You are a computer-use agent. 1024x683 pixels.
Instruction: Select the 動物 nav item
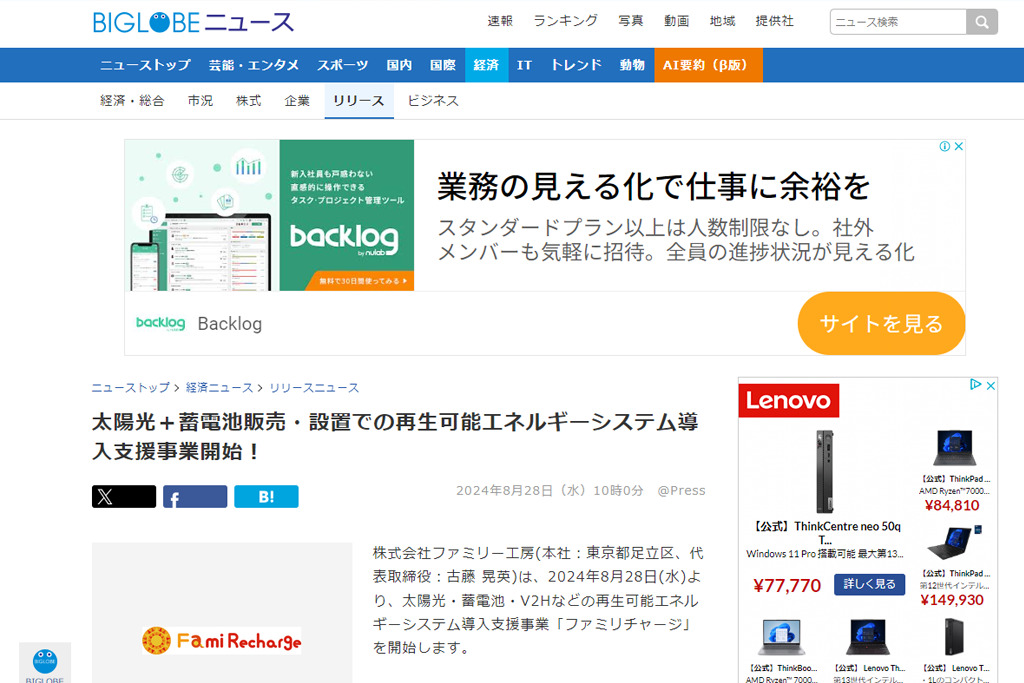[x=632, y=65]
